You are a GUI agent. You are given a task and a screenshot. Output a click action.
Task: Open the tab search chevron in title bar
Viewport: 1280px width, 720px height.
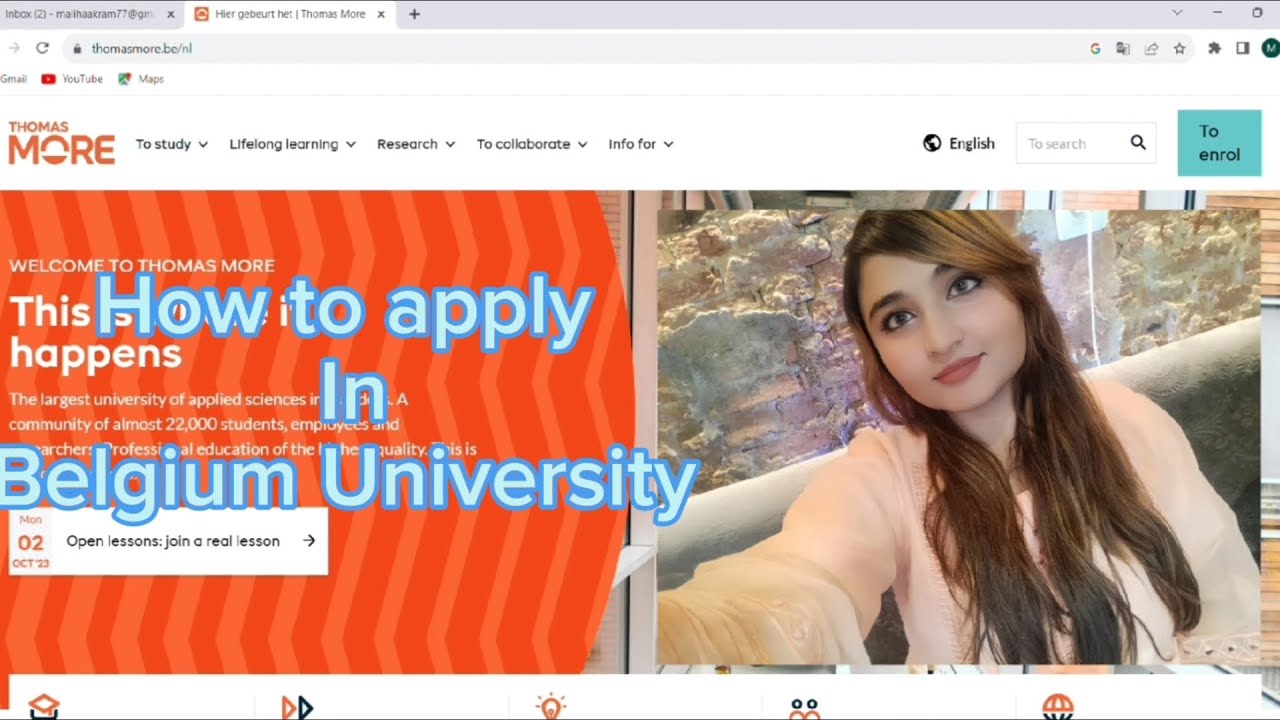pos(1177,13)
